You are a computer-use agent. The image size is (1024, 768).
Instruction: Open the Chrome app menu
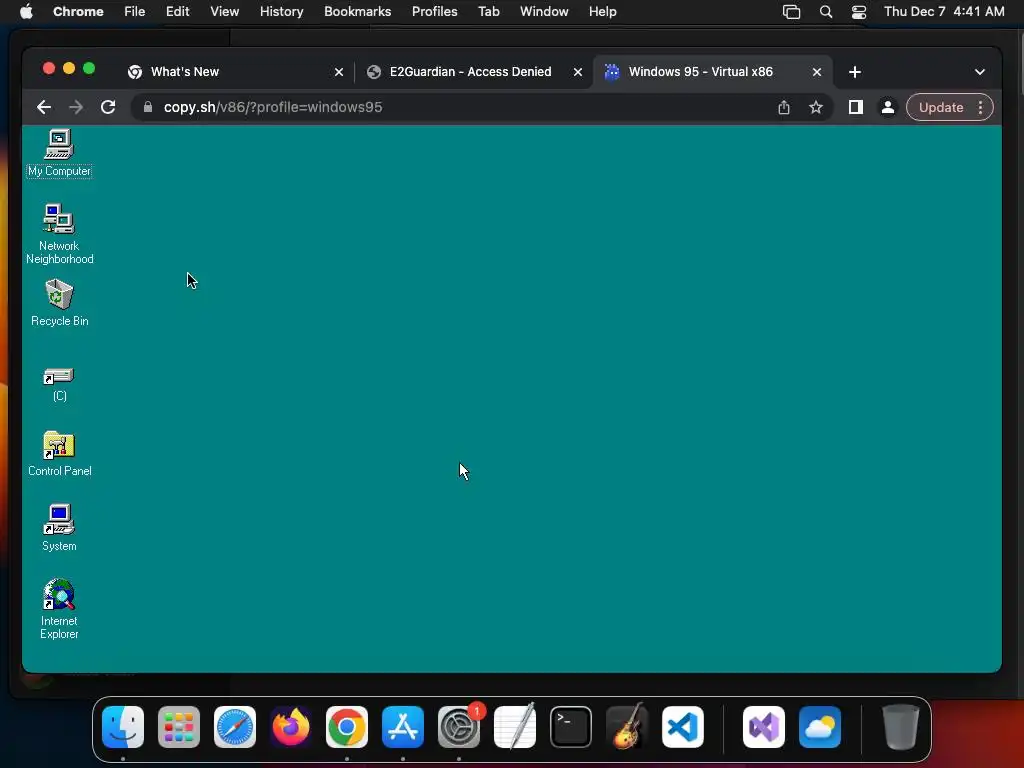click(x=78, y=11)
